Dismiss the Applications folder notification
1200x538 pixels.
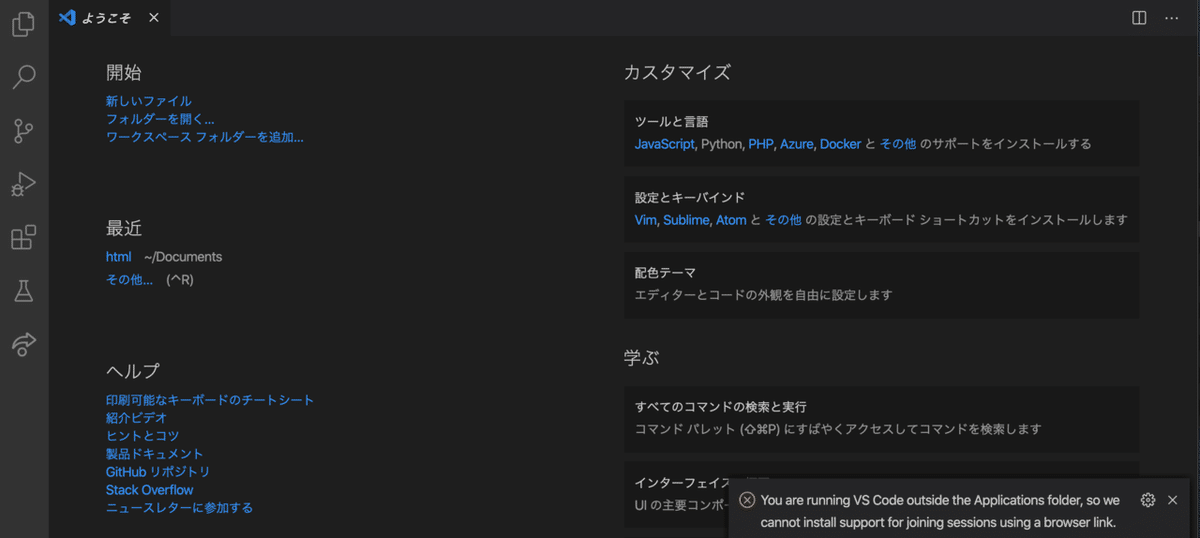pyautogui.click(x=1173, y=500)
